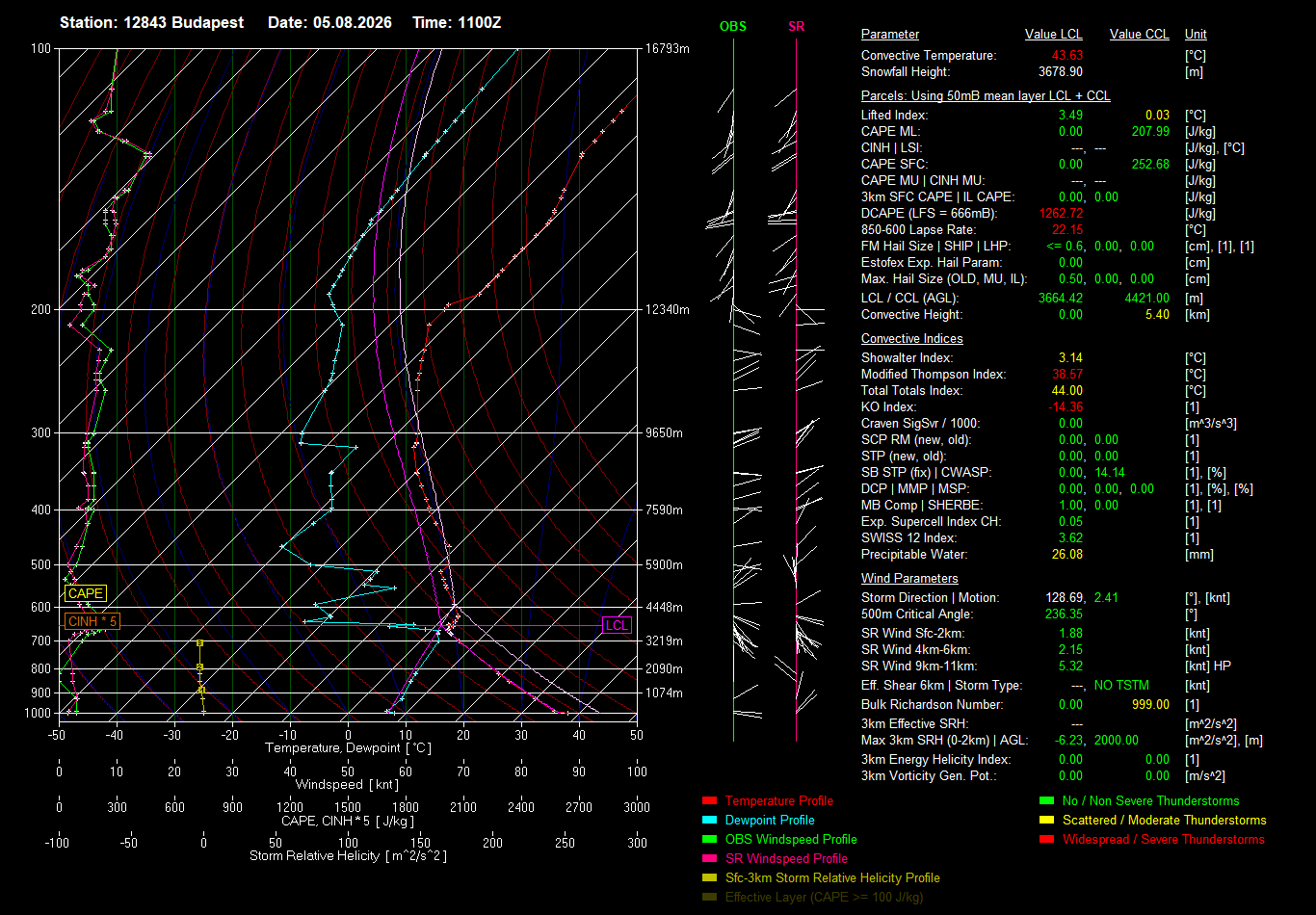Click the Bulk Richardson Number value 999.00
This screenshot has width=1316, height=915.
click(1150, 704)
